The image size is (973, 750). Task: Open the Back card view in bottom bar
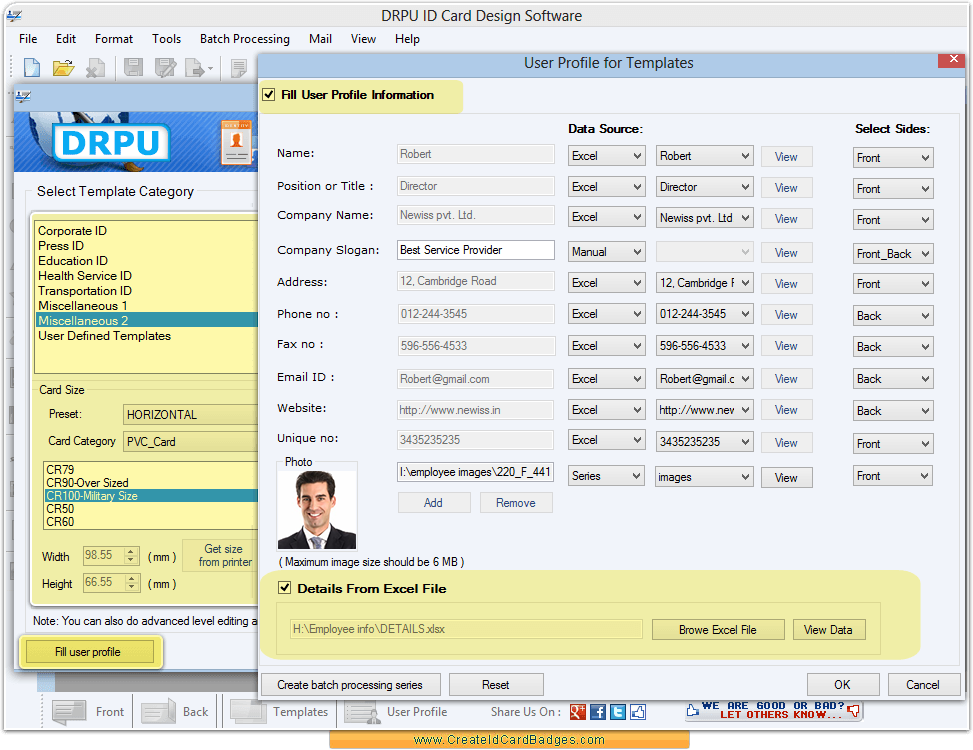click(175, 712)
